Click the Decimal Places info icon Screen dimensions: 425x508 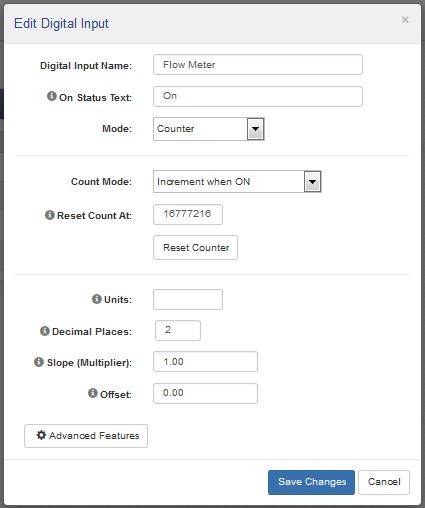coord(45,331)
